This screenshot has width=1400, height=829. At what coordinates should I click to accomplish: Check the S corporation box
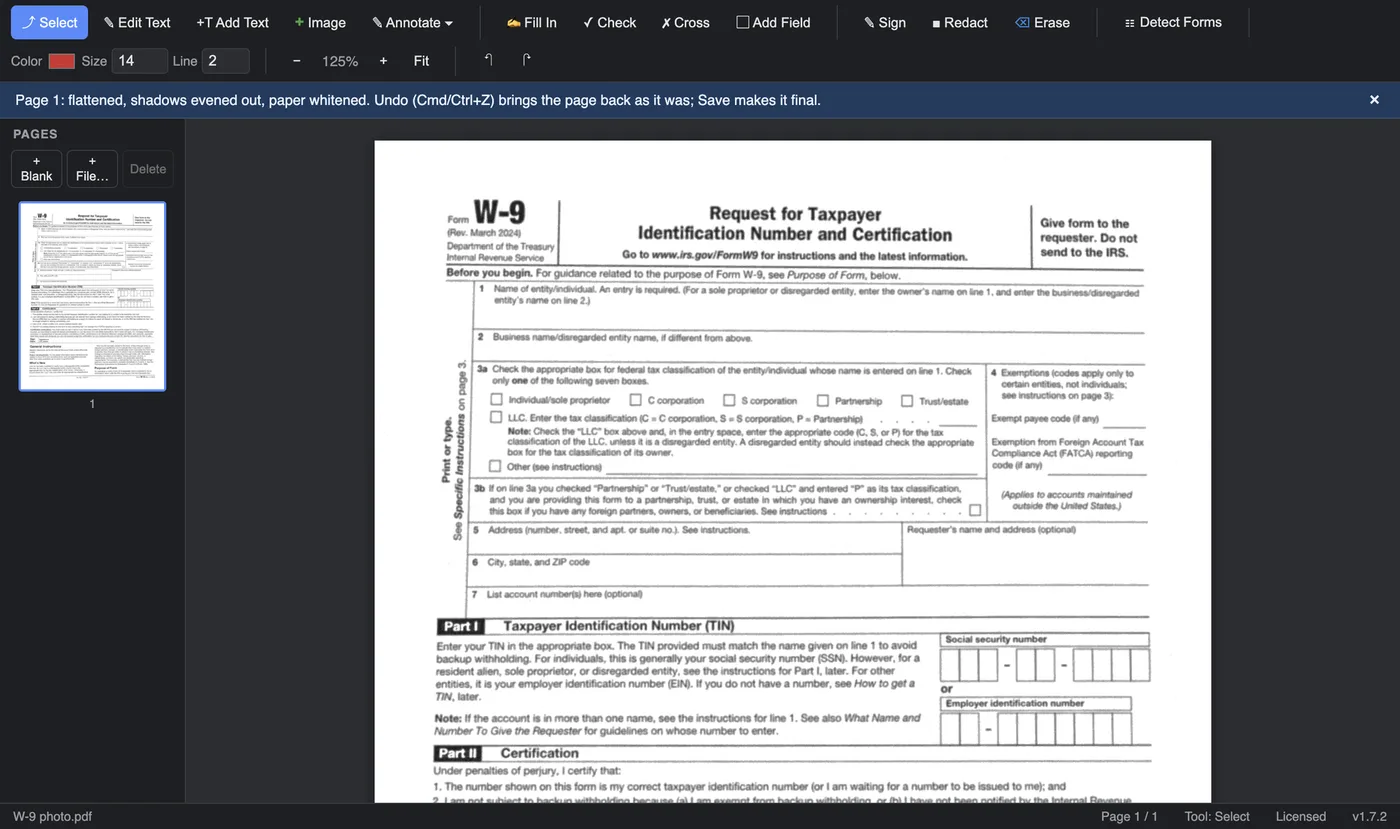click(729, 400)
